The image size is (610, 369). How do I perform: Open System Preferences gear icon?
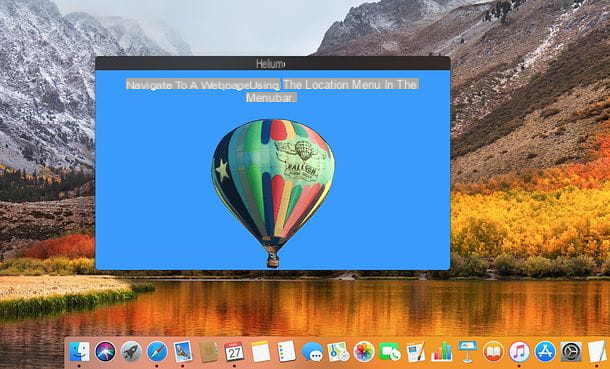[571, 351]
